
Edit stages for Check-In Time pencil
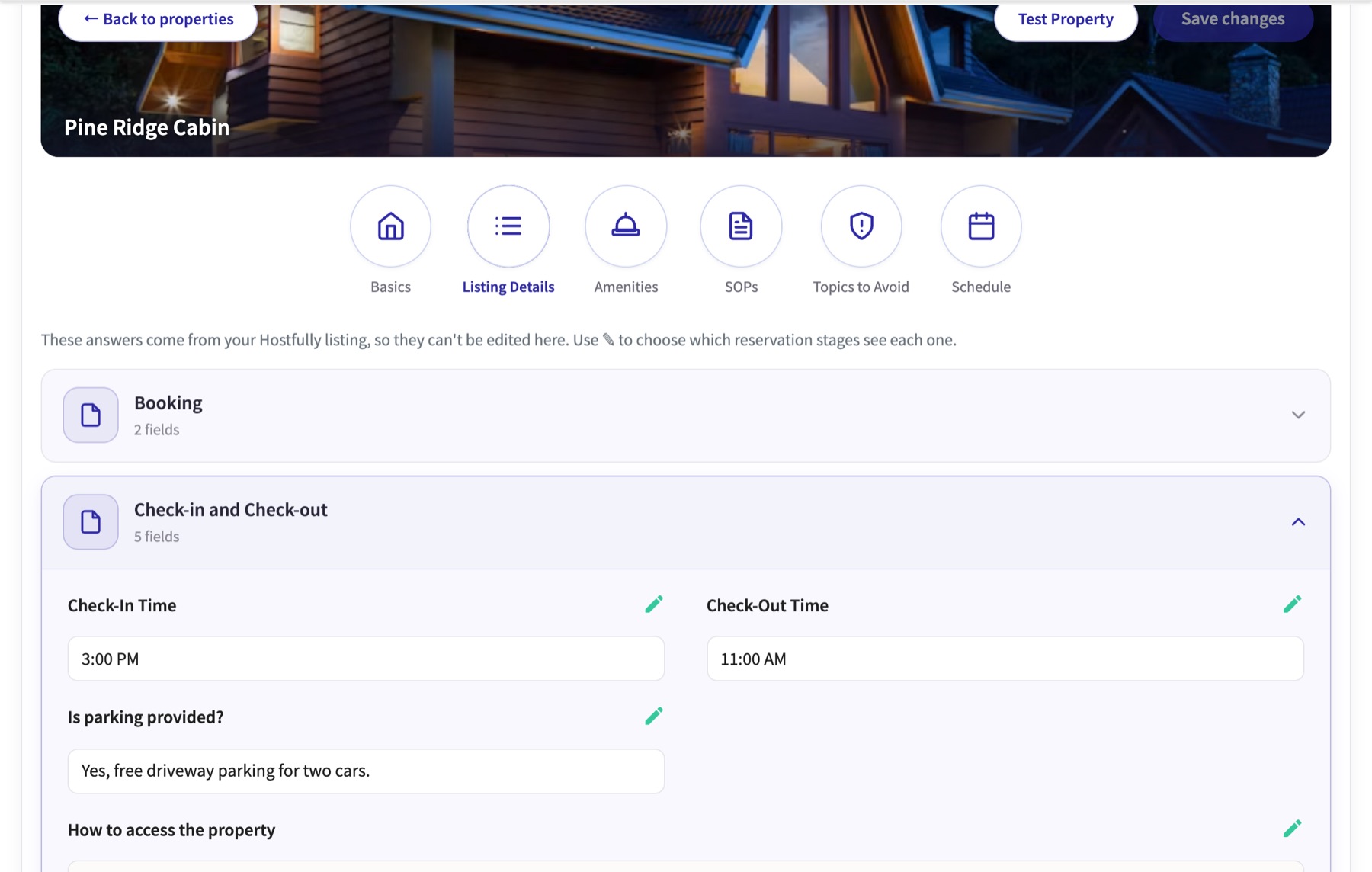[x=654, y=604]
